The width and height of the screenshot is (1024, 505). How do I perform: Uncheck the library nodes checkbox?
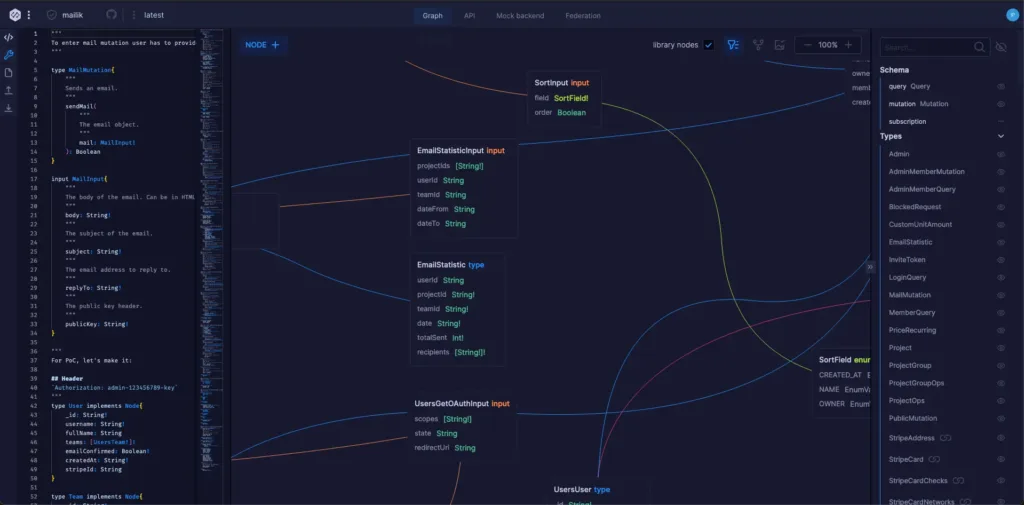coord(709,45)
